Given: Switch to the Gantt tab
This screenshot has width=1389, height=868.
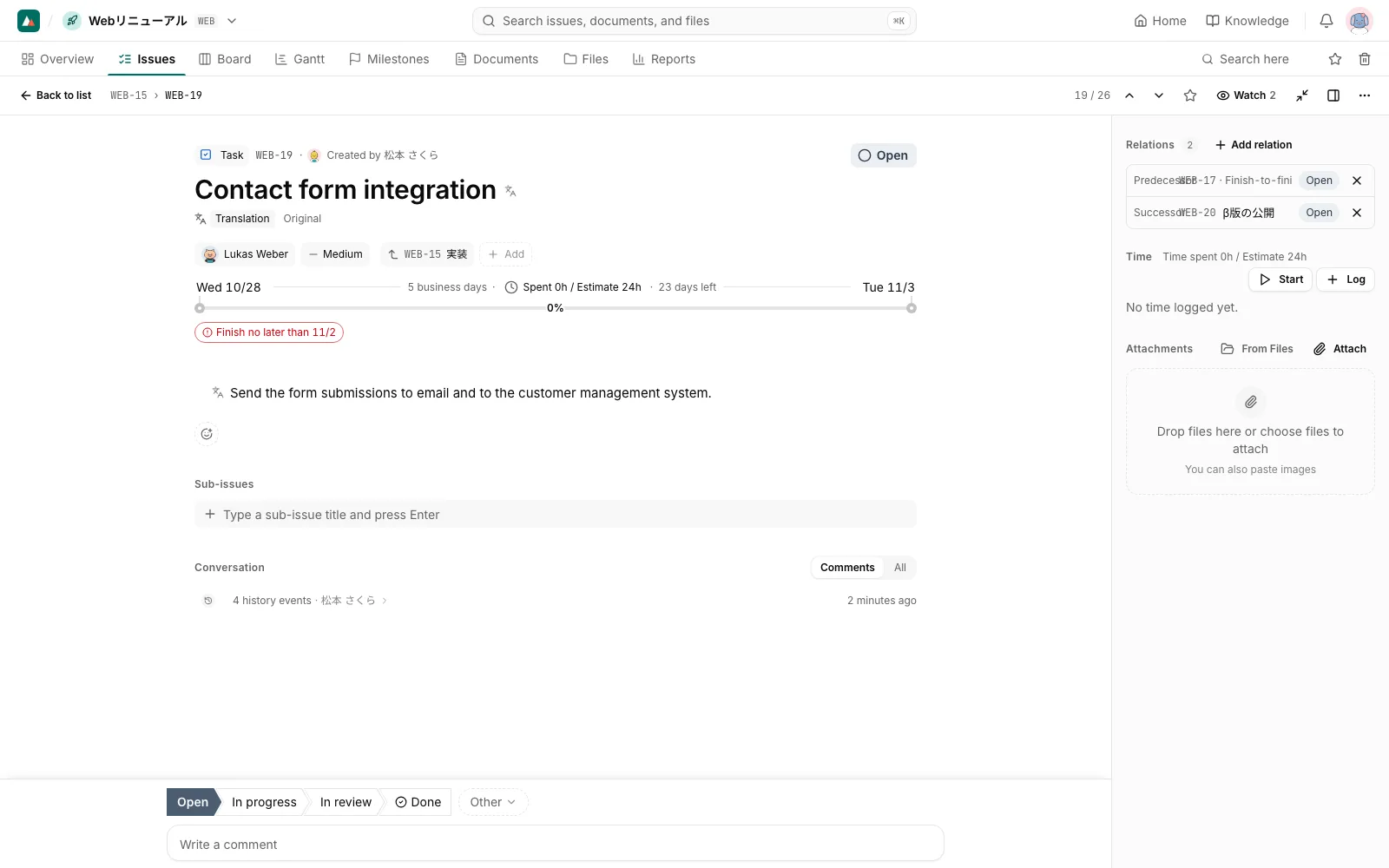Looking at the screenshot, I should point(300,59).
